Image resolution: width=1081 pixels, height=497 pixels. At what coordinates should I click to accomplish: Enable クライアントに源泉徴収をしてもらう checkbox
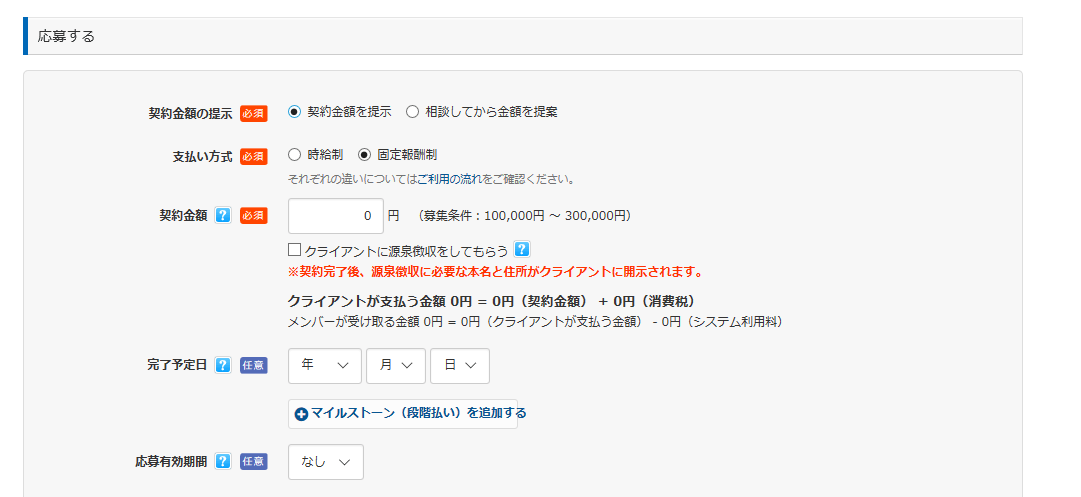click(295, 250)
